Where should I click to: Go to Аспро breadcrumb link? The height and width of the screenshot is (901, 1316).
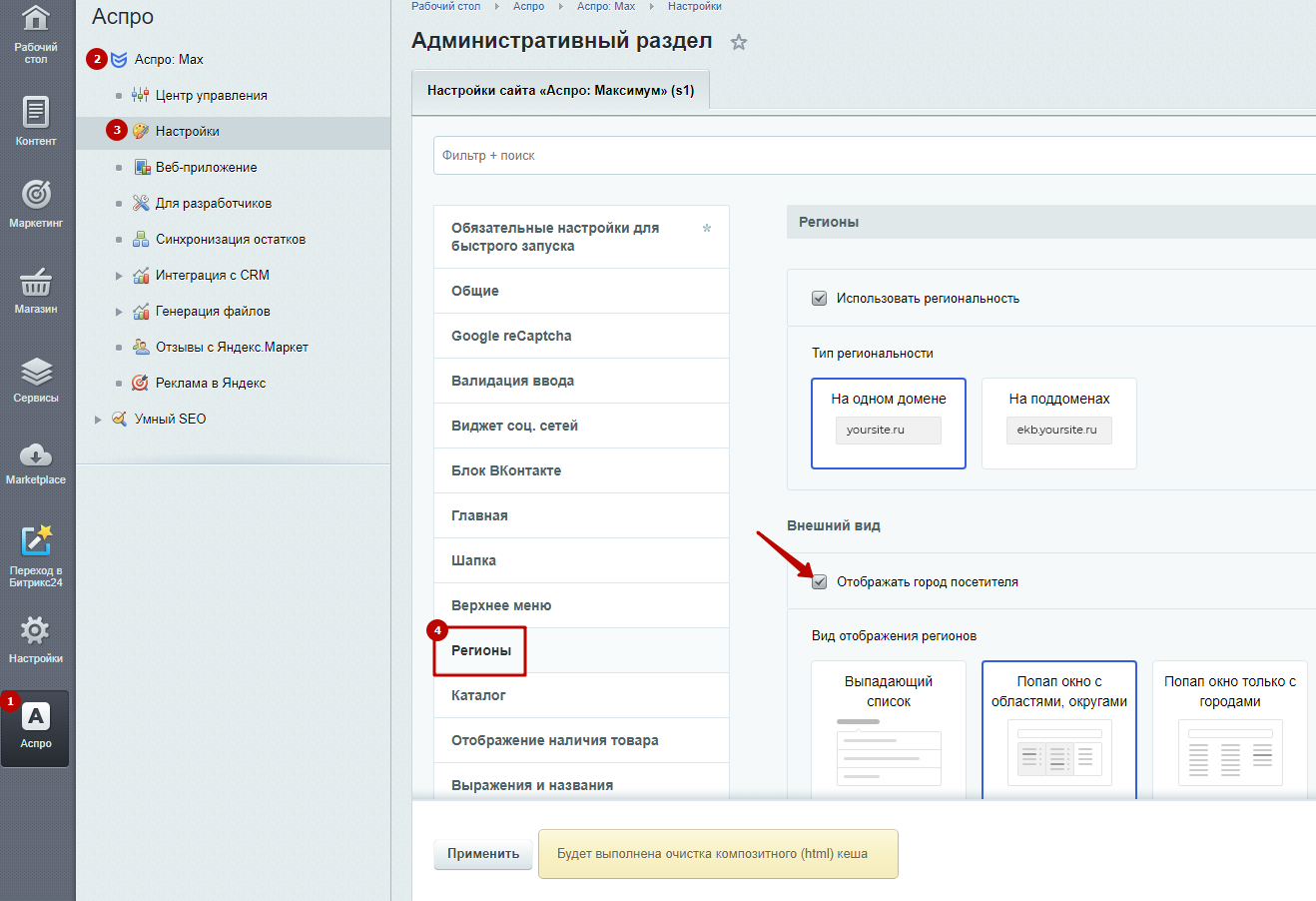click(529, 6)
